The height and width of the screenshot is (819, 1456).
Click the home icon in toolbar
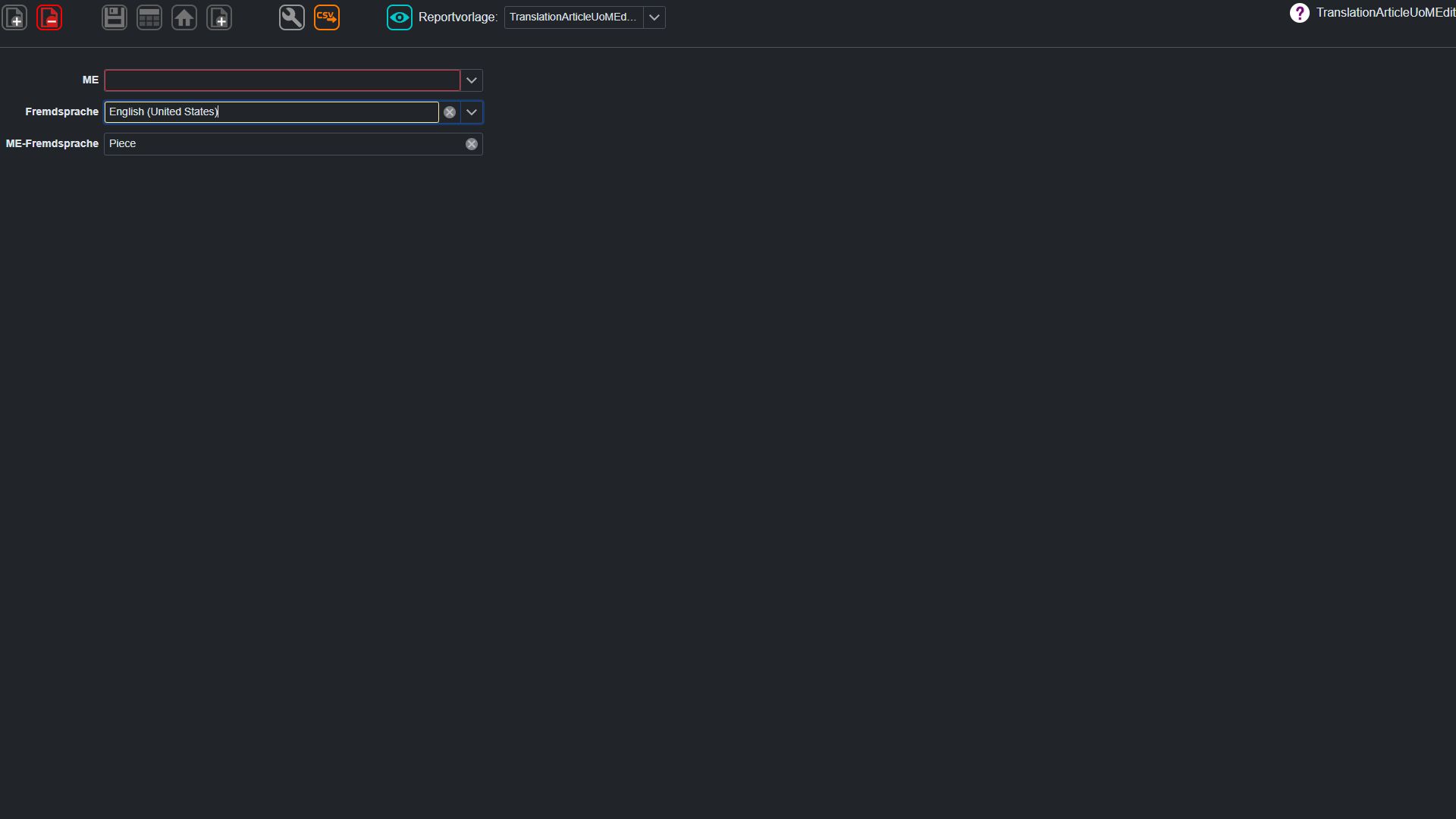(184, 17)
